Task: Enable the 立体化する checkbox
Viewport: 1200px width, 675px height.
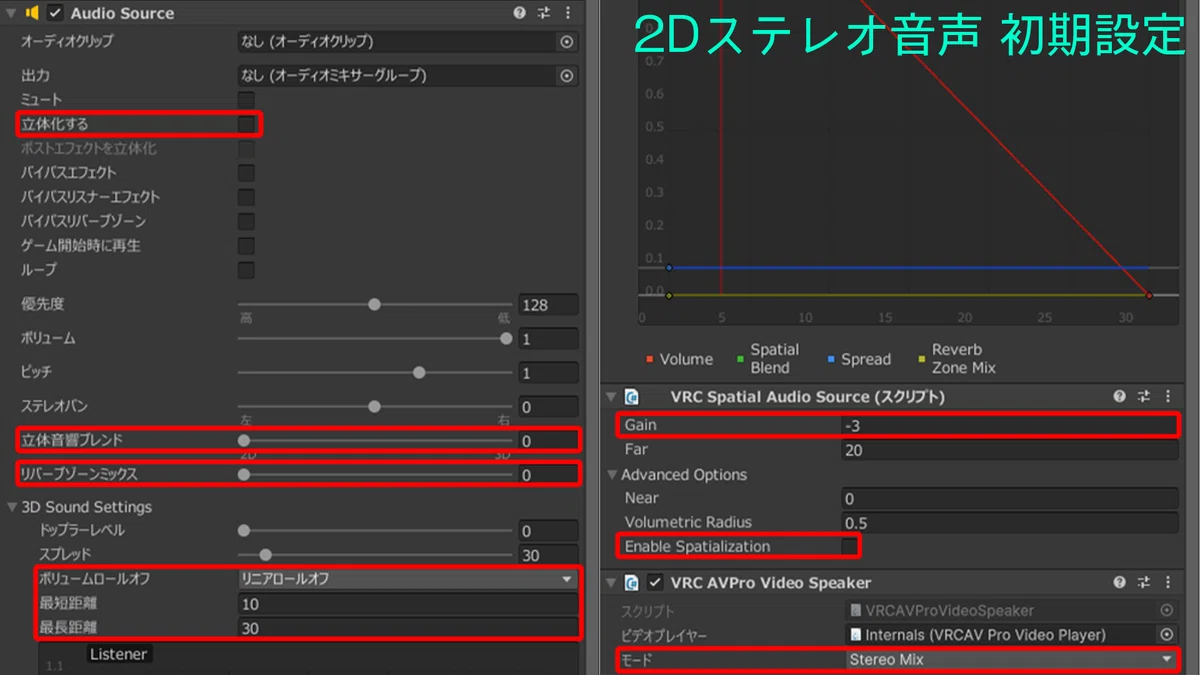Action: click(246, 124)
